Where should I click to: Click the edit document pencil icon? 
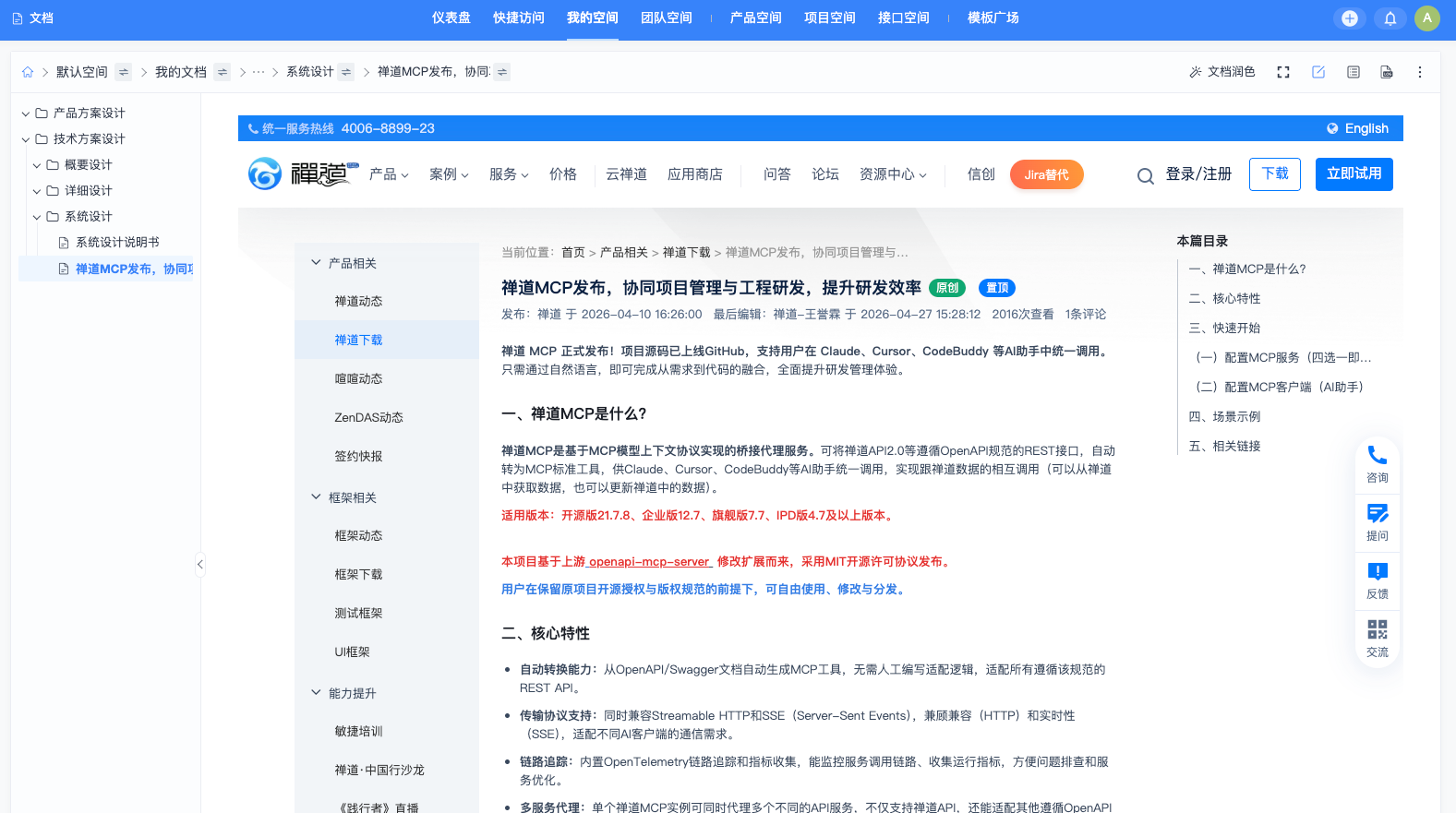click(x=1318, y=72)
